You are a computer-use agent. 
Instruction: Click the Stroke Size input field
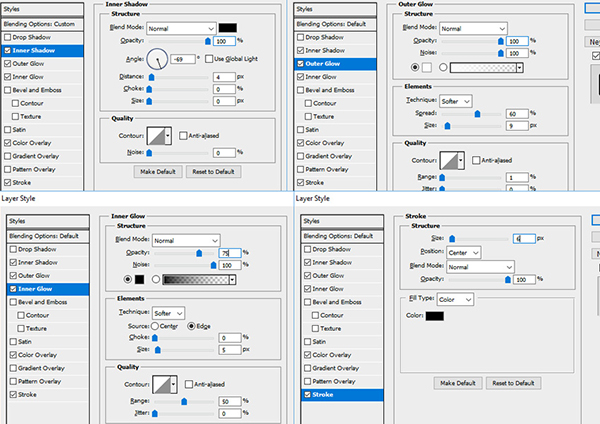[x=525, y=238]
